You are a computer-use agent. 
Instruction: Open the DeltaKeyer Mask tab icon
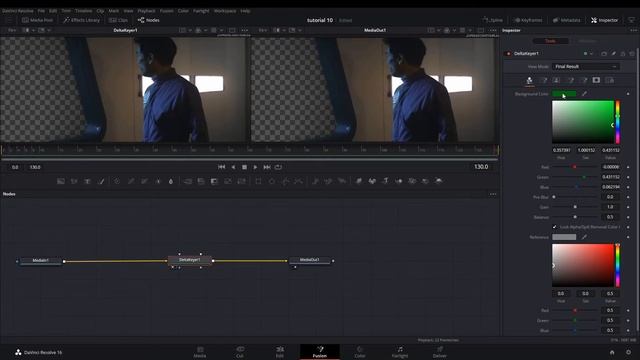coord(596,80)
